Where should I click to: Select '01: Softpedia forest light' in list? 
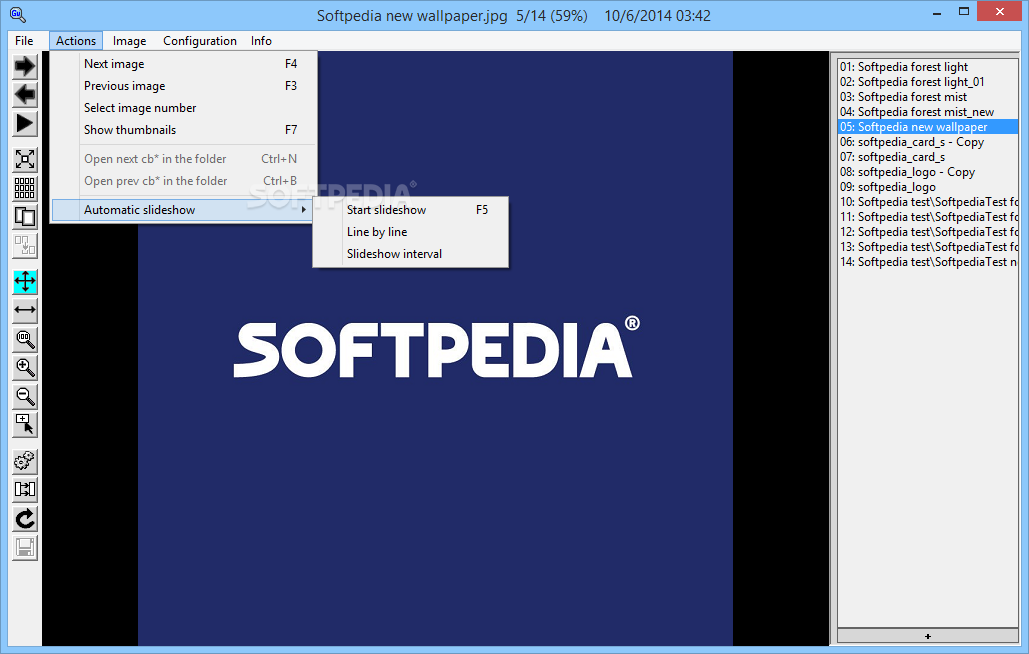point(928,67)
